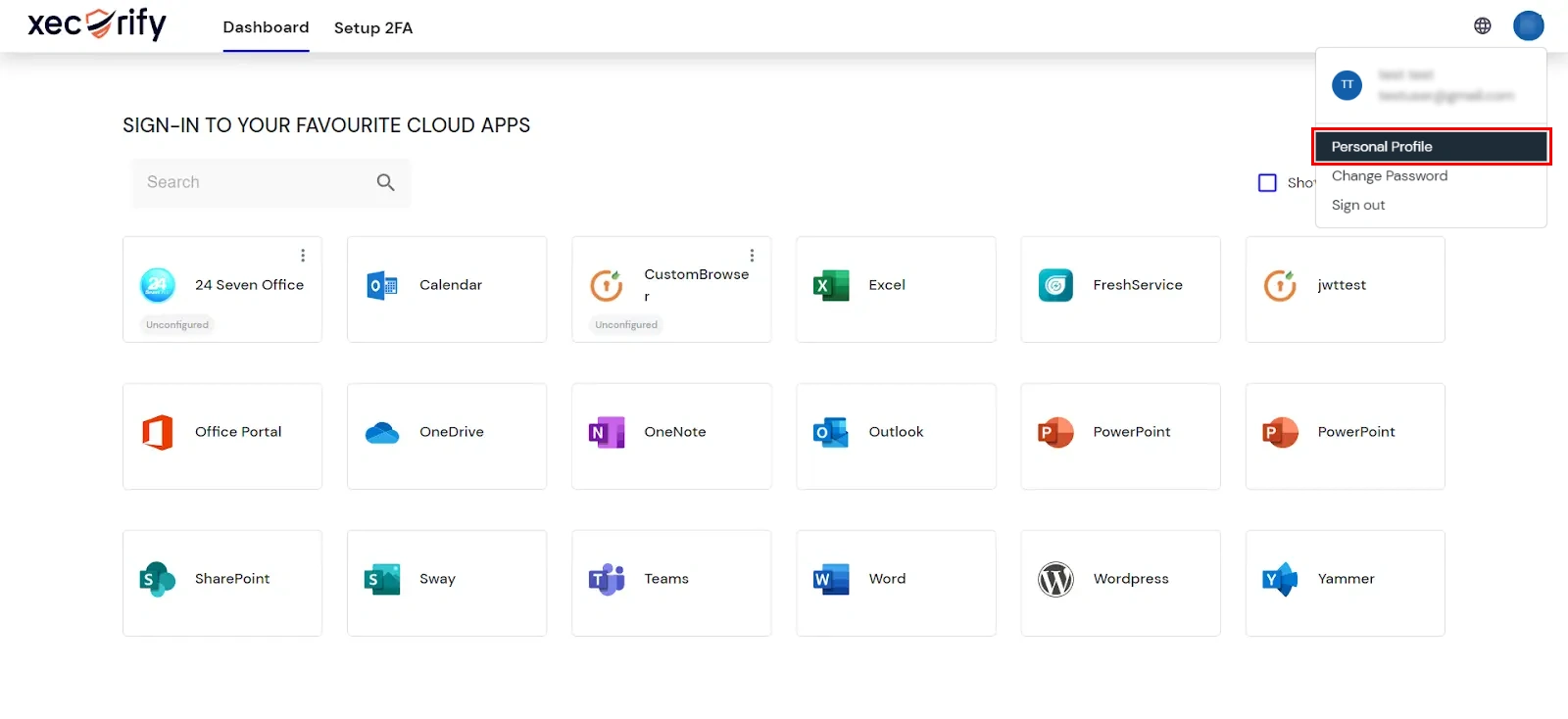
Task: Click the Xecurify logo link
Action: click(97, 24)
